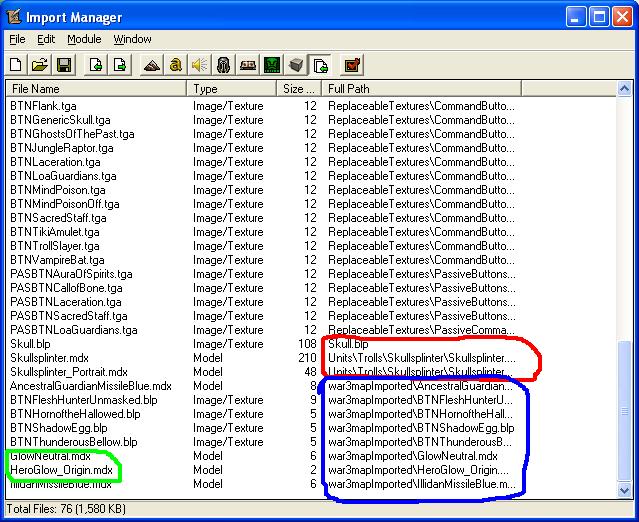Viewport: 639px width, 522px height.
Task: Click the size value 108
Action: pyautogui.click(x=307, y=344)
